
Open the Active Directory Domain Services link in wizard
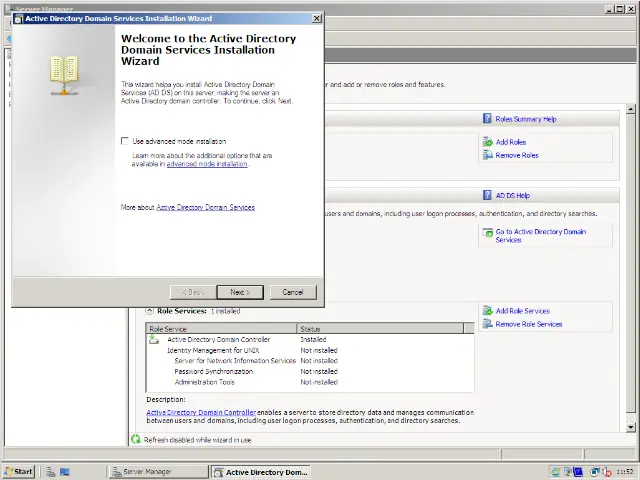tap(205, 207)
